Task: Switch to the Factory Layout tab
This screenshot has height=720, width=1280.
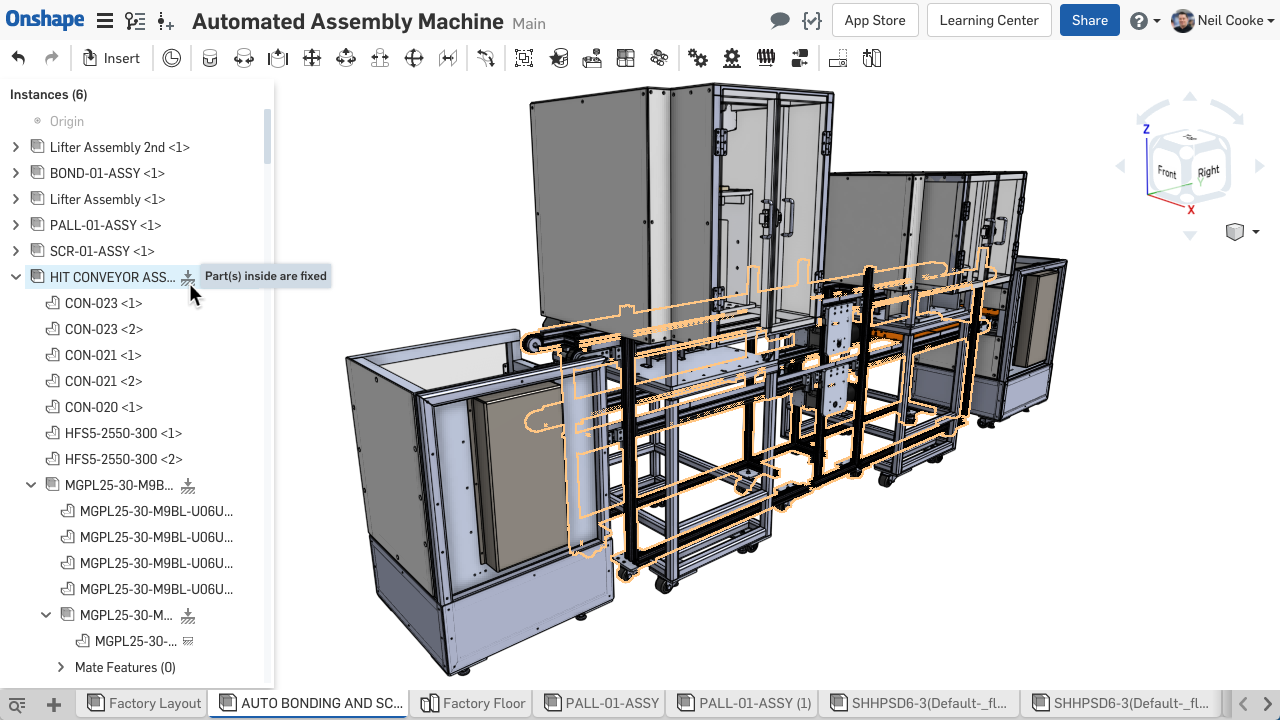Action: (144, 704)
